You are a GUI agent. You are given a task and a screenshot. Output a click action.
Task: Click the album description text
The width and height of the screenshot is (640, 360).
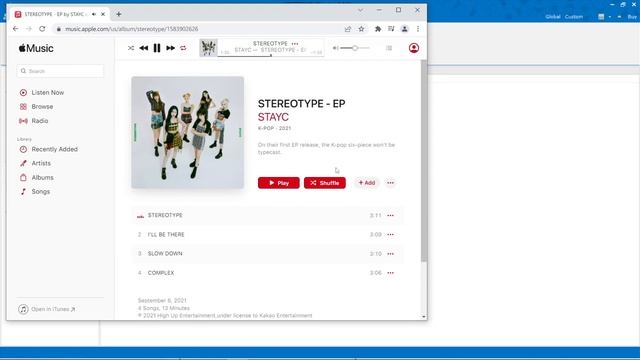[326, 149]
